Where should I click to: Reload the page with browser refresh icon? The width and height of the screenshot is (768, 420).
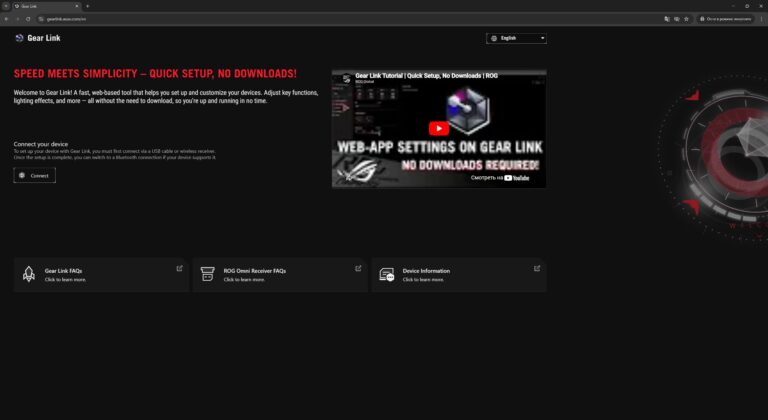coord(28,19)
